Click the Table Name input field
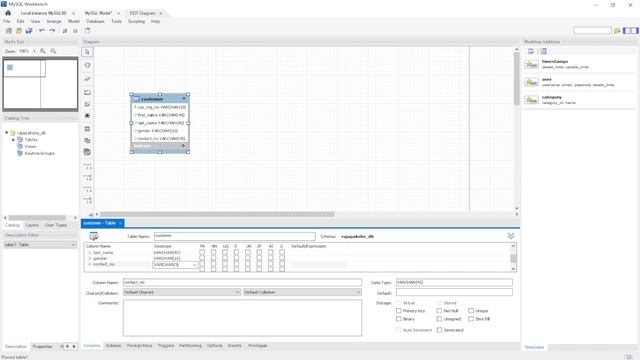 pos(235,236)
